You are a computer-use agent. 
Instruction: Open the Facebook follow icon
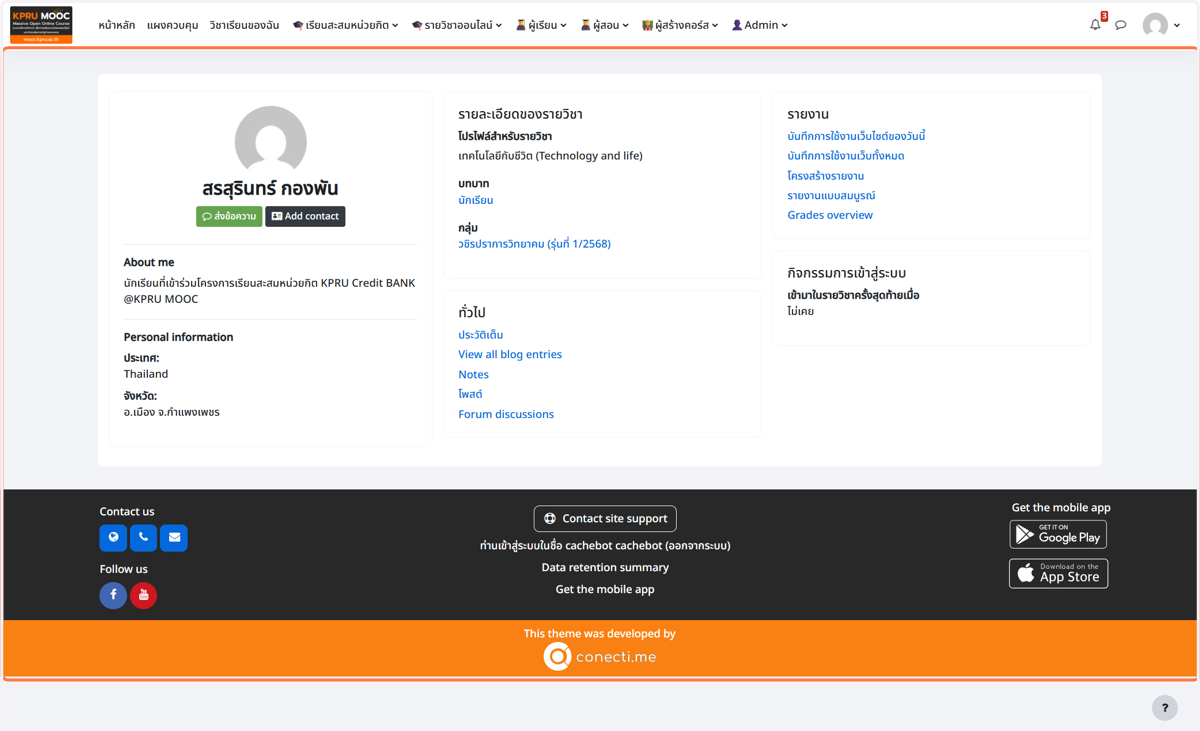pyautogui.click(x=113, y=595)
